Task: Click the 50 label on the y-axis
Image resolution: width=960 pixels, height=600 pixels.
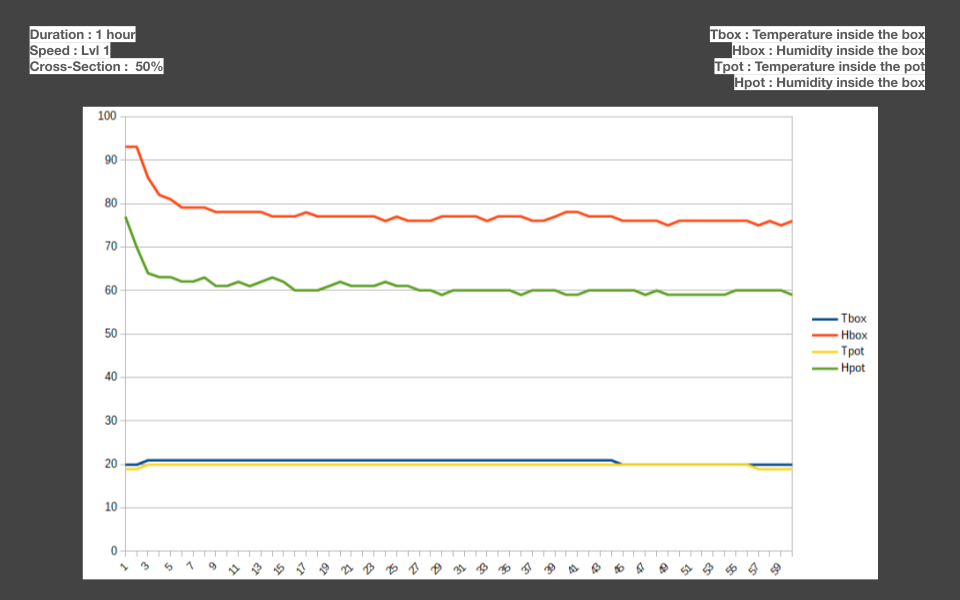Action: pyautogui.click(x=110, y=334)
